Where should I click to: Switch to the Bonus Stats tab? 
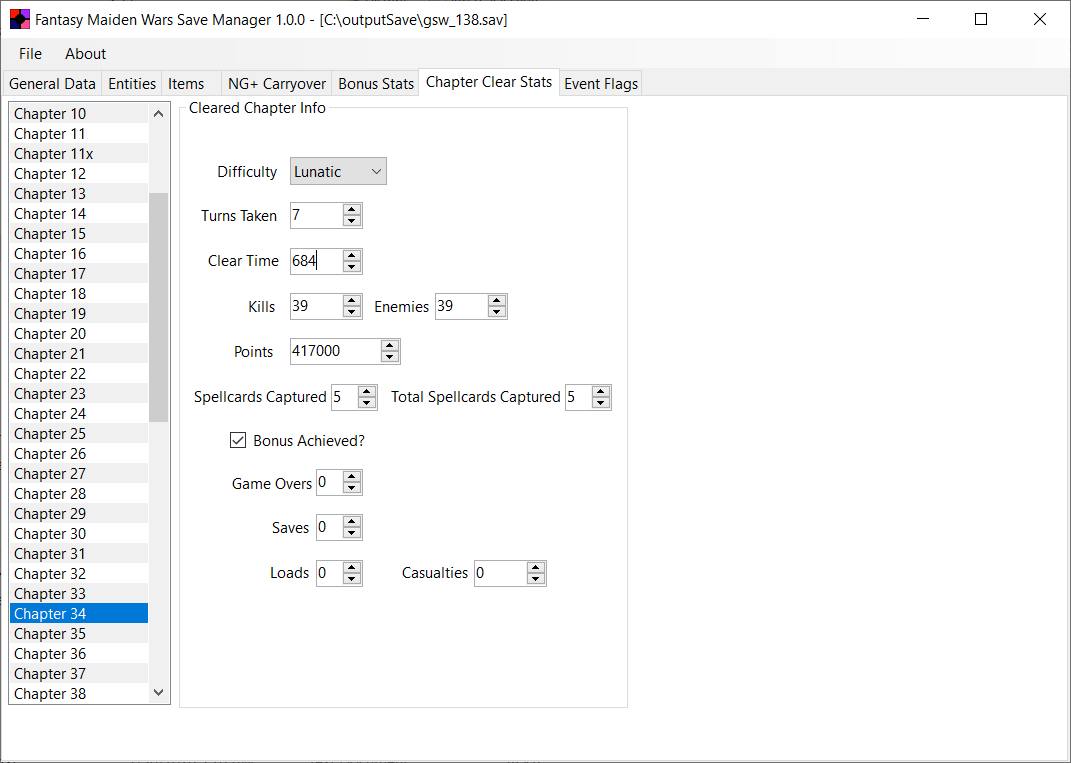click(376, 84)
